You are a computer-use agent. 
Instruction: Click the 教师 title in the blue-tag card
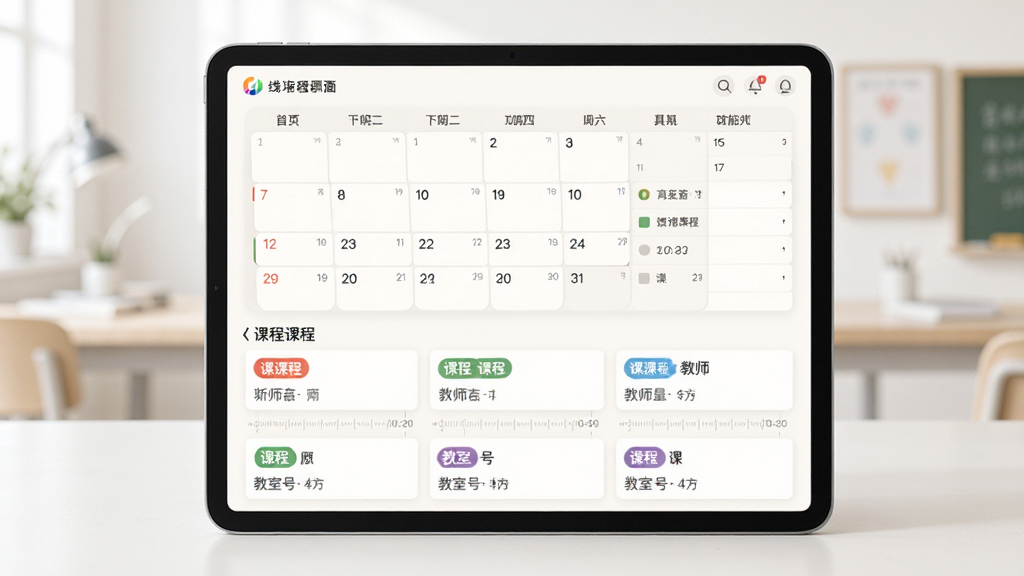(x=695, y=368)
